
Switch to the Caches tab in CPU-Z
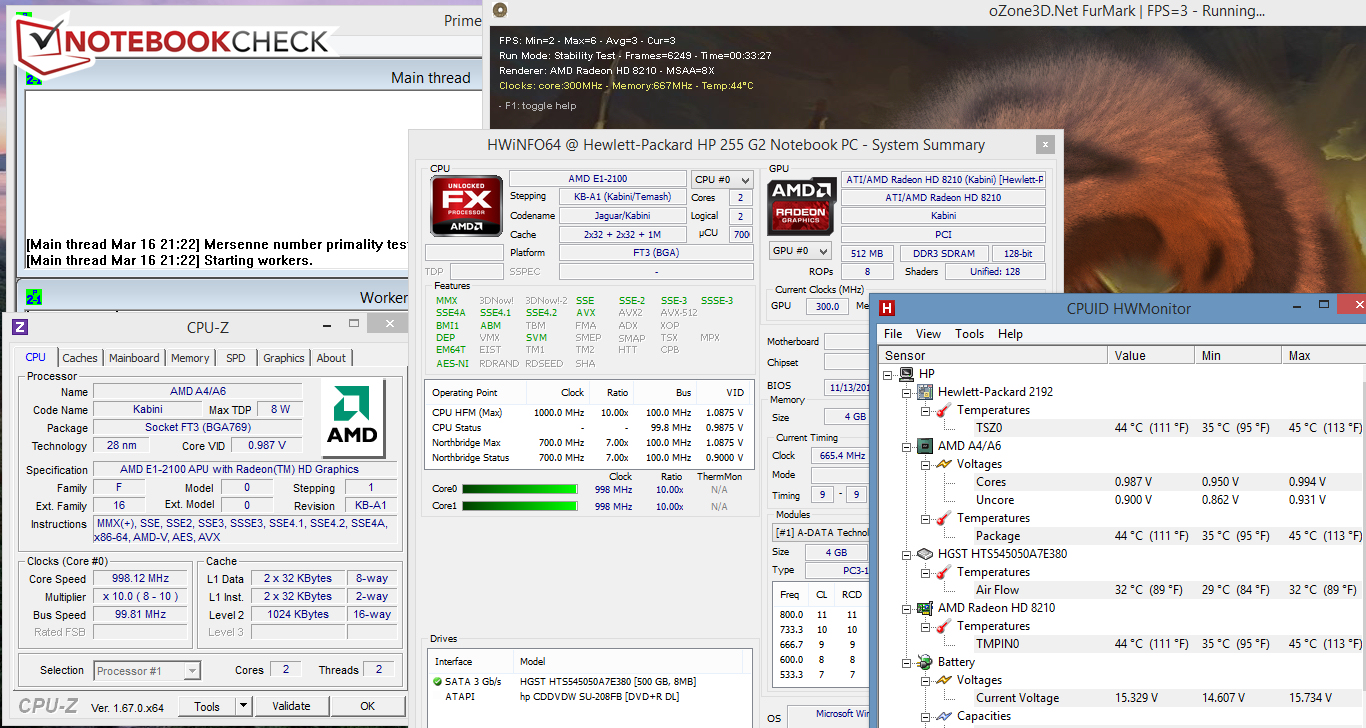pyautogui.click(x=80, y=358)
